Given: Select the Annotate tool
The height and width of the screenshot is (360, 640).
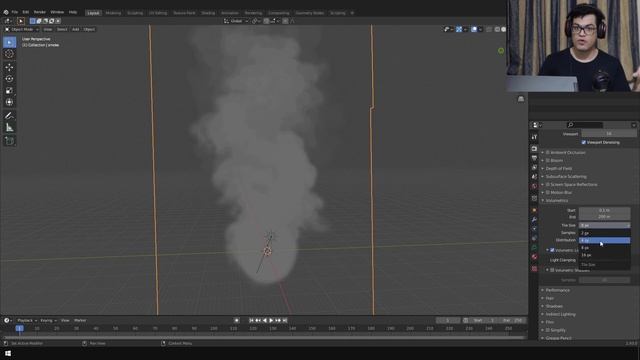Looking at the screenshot, I should click(9, 116).
